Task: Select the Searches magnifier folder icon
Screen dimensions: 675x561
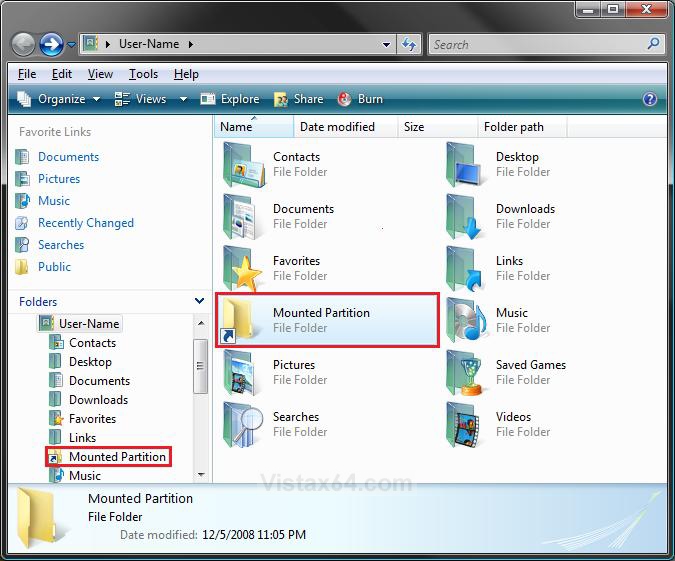Action: tap(243, 425)
